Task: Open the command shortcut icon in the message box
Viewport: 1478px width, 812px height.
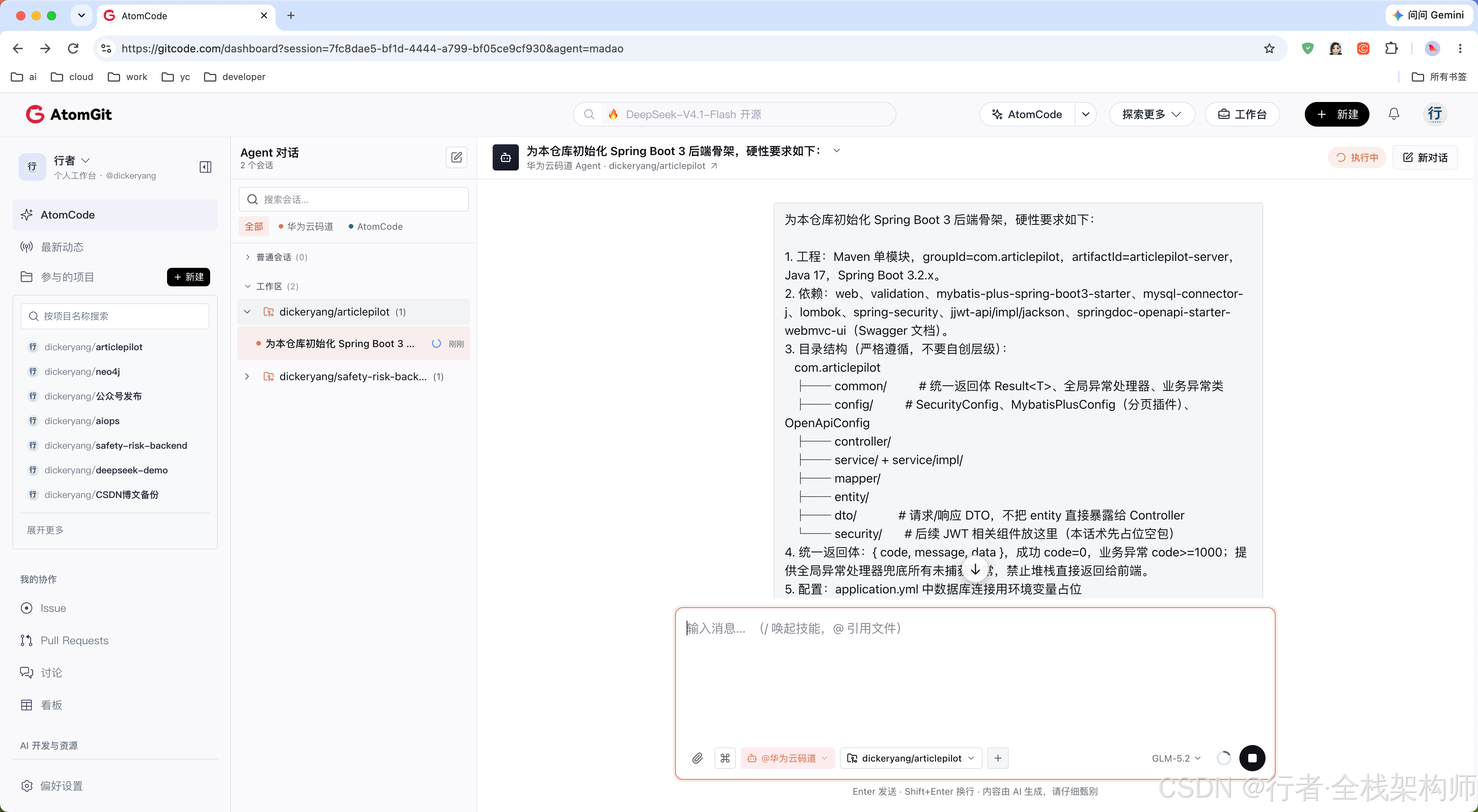Action: point(725,758)
